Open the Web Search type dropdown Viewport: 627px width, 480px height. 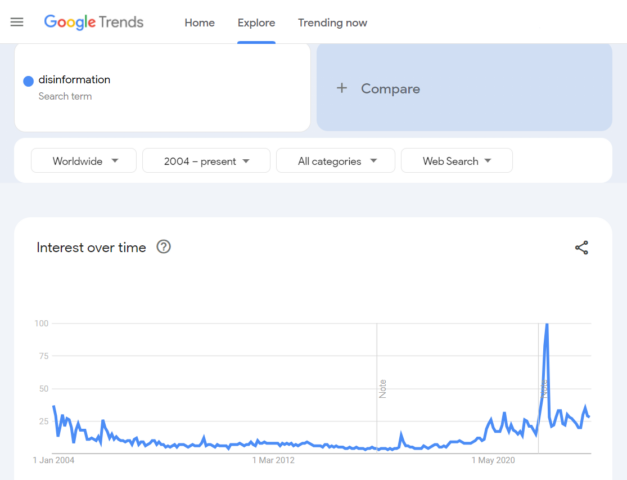click(456, 161)
